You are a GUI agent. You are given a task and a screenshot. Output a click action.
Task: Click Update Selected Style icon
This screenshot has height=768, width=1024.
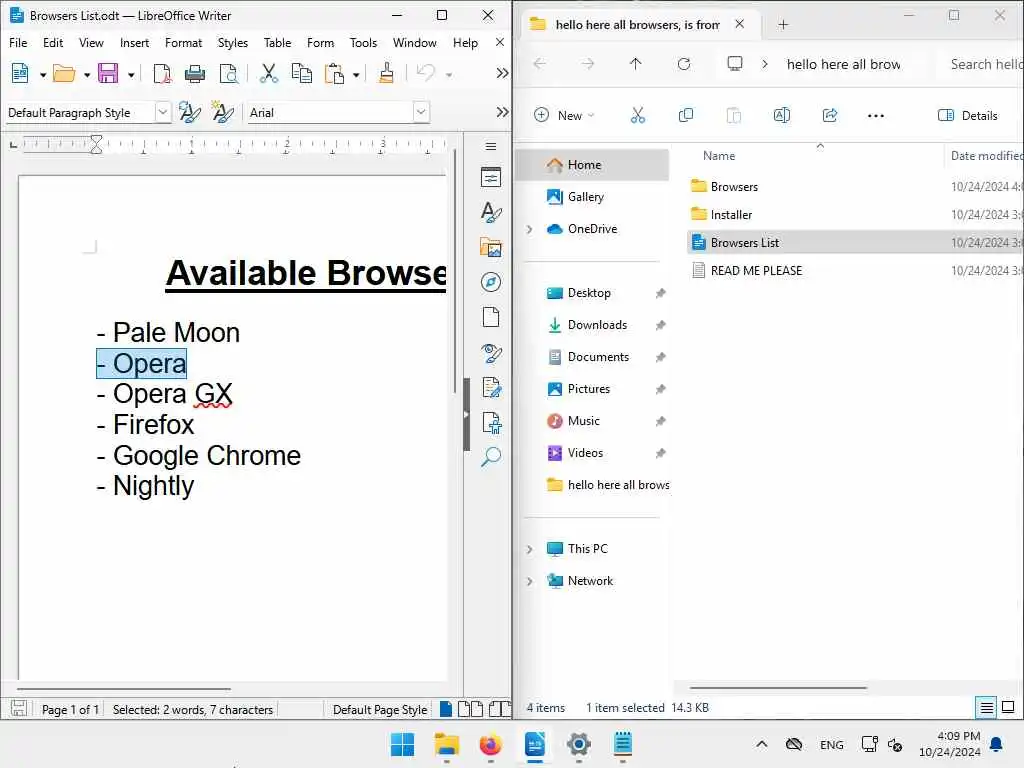(190, 112)
